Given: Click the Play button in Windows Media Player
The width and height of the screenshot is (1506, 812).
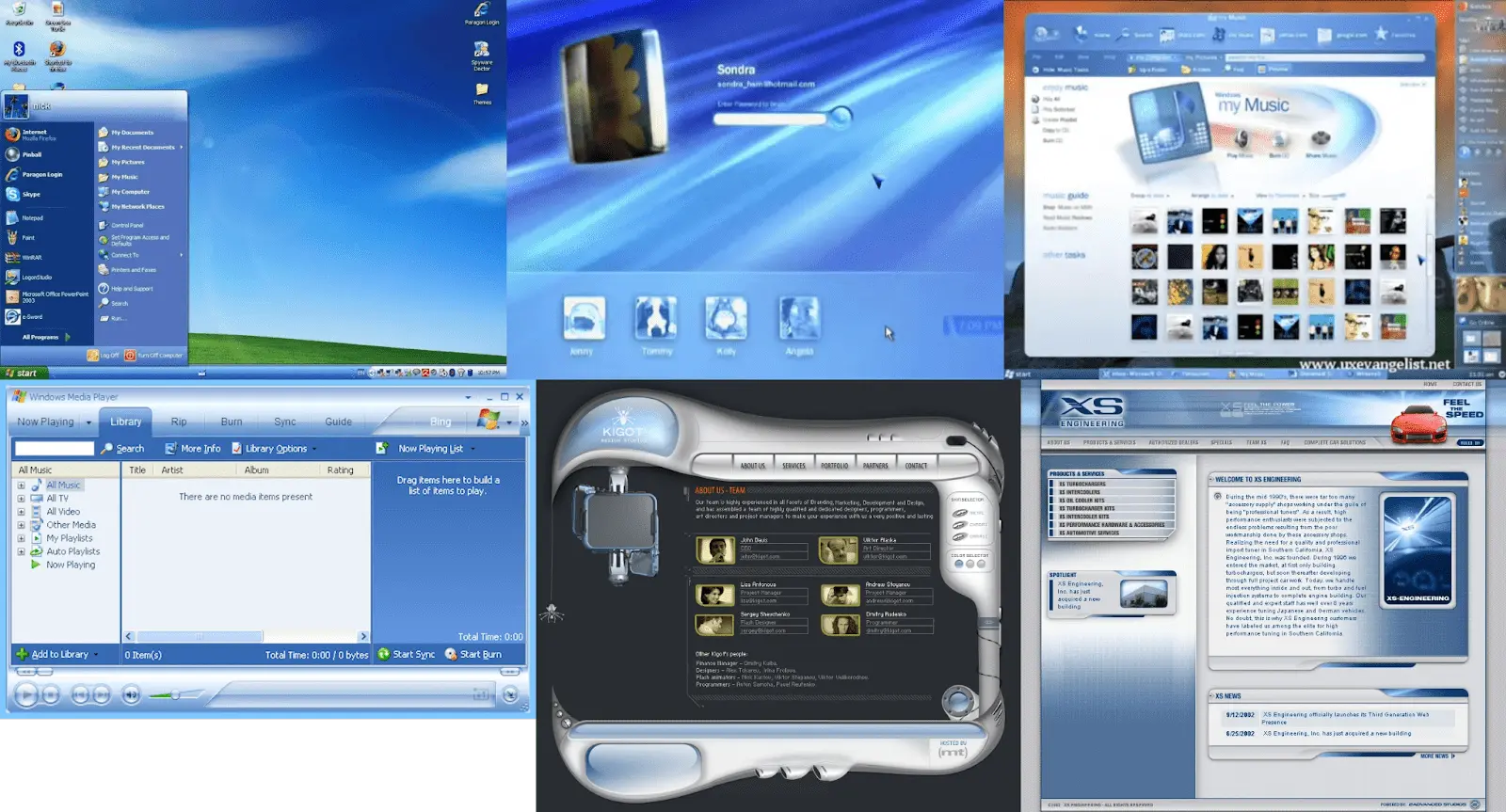Looking at the screenshot, I should (26, 695).
